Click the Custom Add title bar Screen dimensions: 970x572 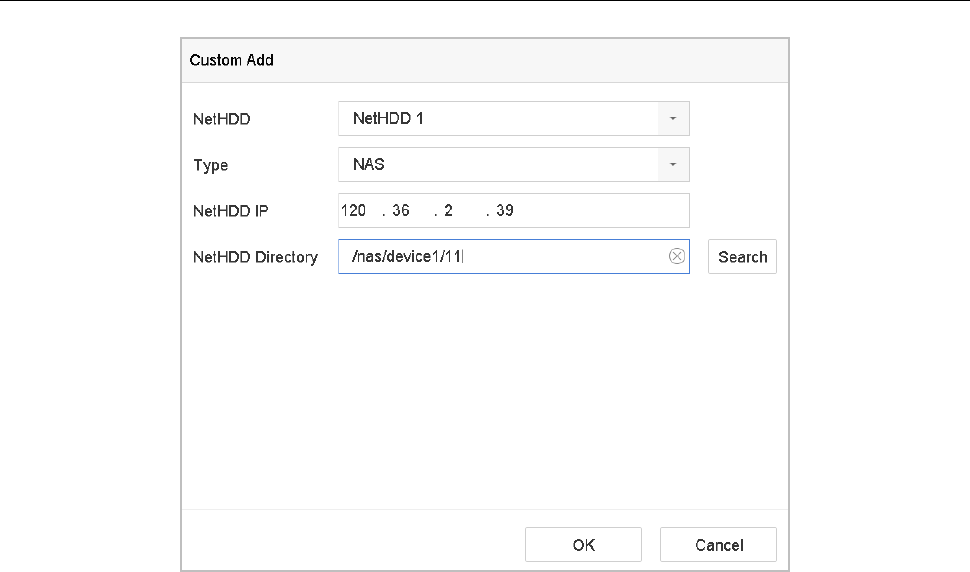coord(485,60)
